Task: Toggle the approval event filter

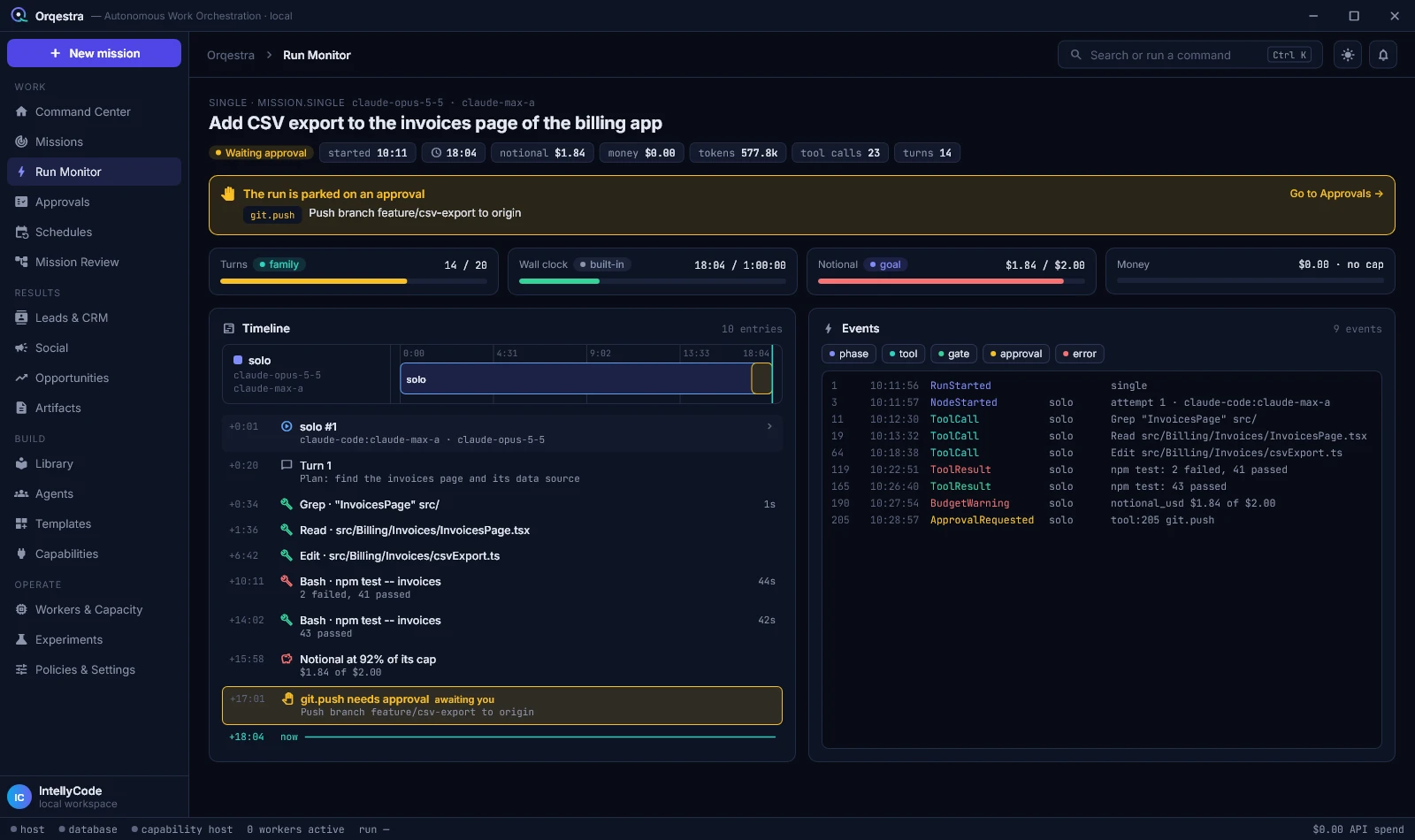Action: [1016, 354]
